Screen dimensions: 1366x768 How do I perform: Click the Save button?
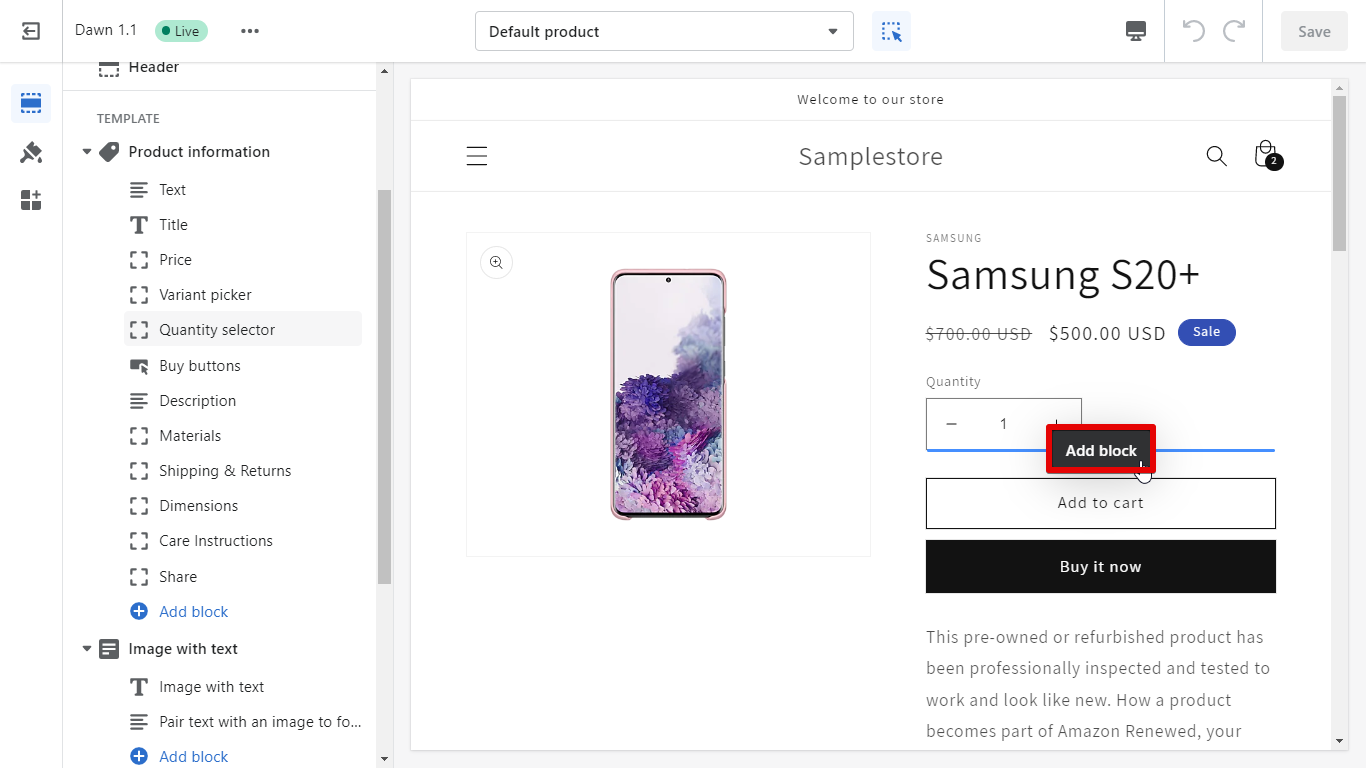[x=1314, y=31]
